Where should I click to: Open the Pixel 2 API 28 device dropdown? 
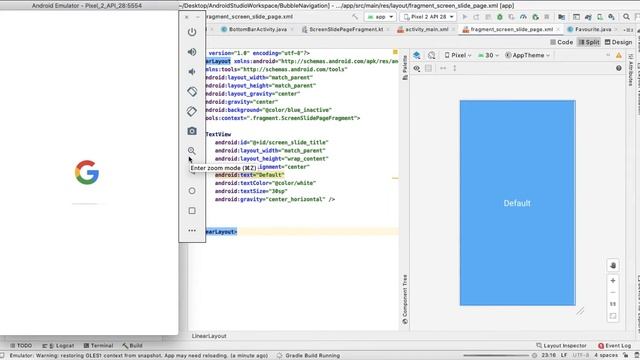(428, 17)
